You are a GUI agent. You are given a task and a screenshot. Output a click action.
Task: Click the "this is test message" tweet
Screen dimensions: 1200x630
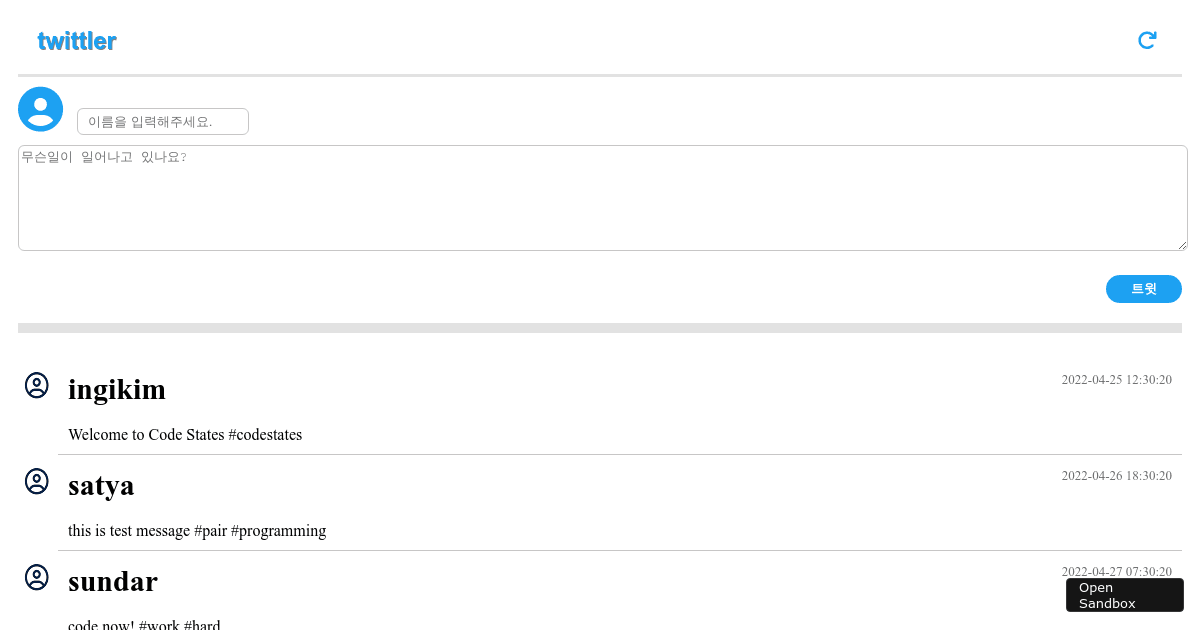pos(197,531)
